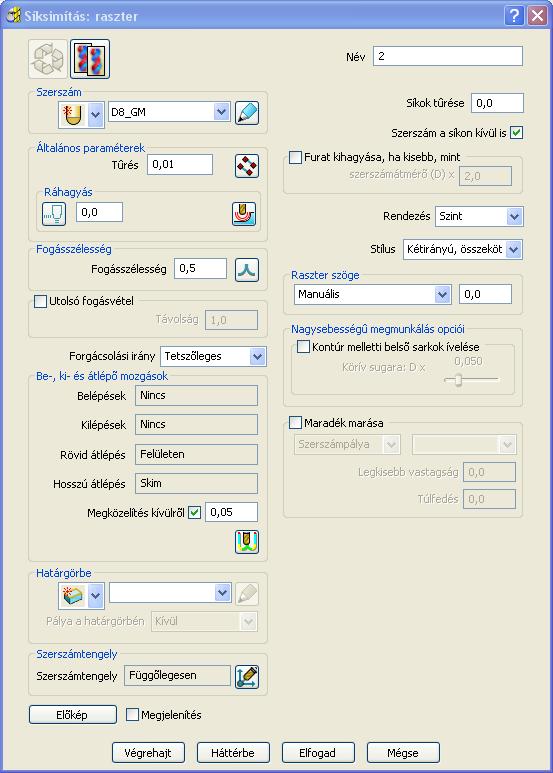The height and width of the screenshot is (773, 553).
Task: Click the Végrehajt button
Action: [x=148, y=753]
